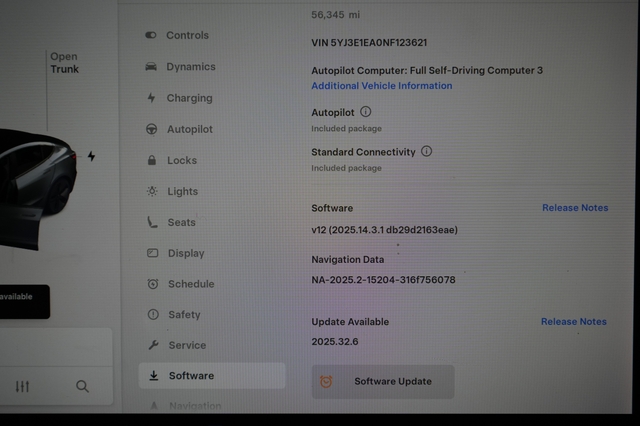Open Safety settings
This screenshot has height=426, width=640.
(174, 315)
